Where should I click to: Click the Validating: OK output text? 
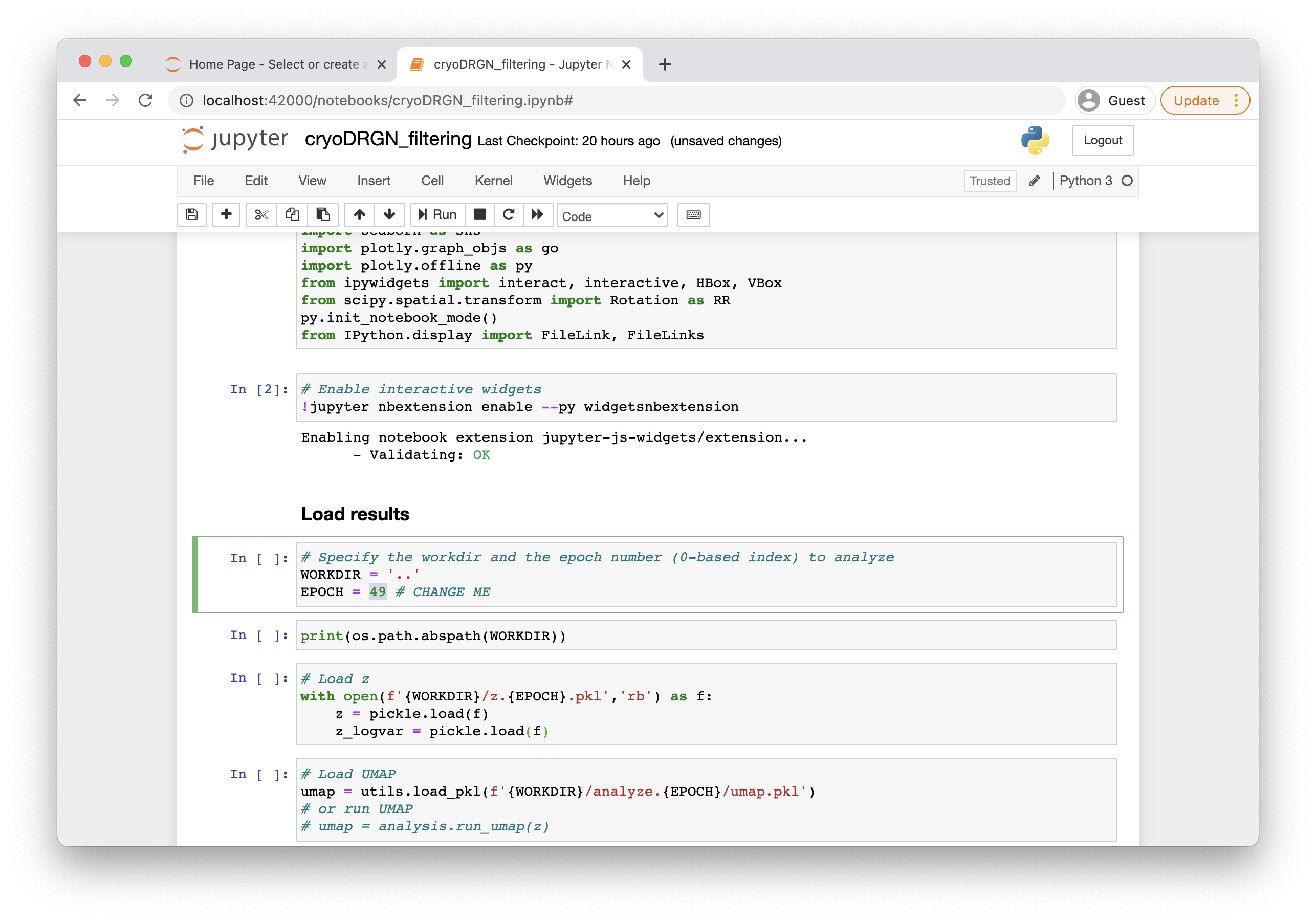pos(421,455)
